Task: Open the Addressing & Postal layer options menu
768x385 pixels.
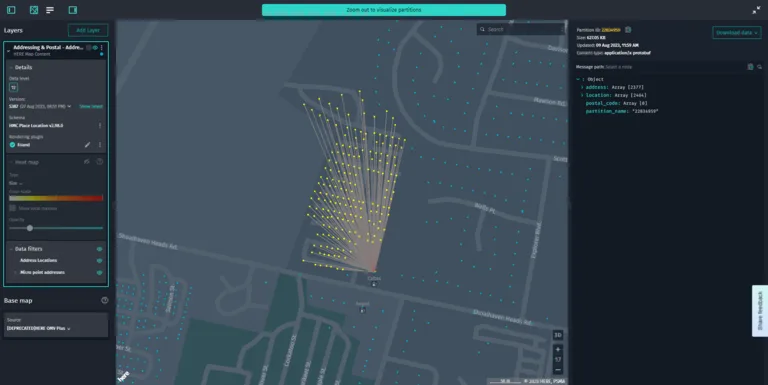Action: pos(101,48)
